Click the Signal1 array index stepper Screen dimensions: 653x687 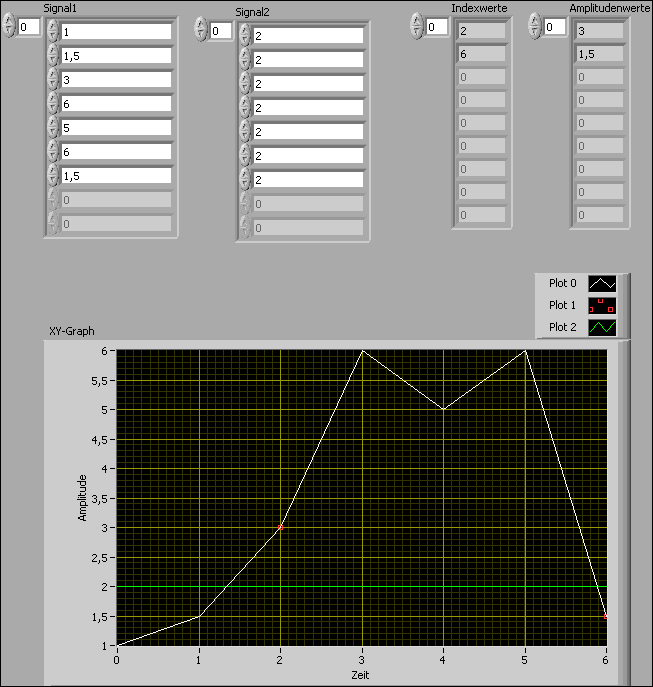click(x=9, y=25)
